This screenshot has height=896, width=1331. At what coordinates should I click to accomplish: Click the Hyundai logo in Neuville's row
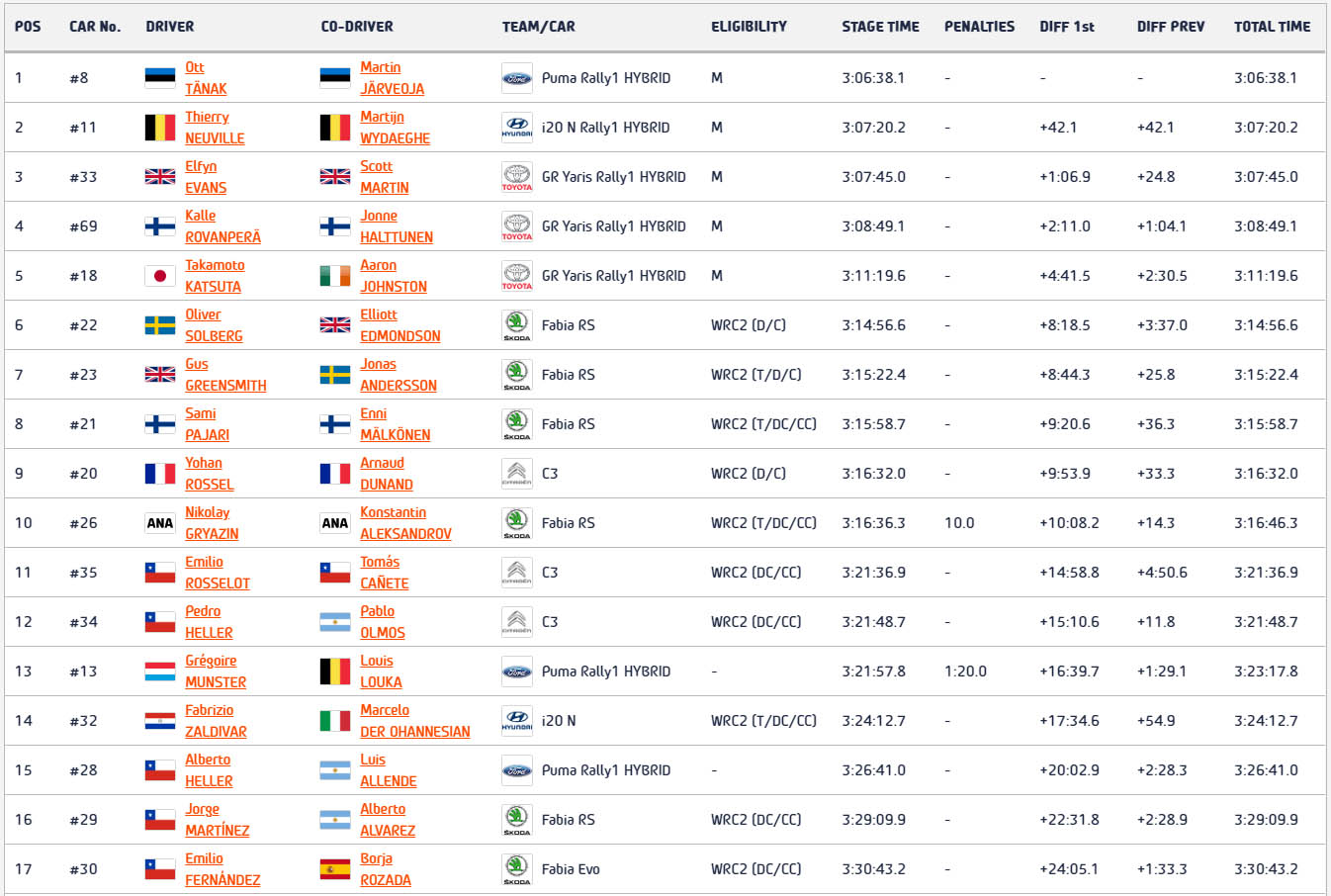[x=516, y=128]
